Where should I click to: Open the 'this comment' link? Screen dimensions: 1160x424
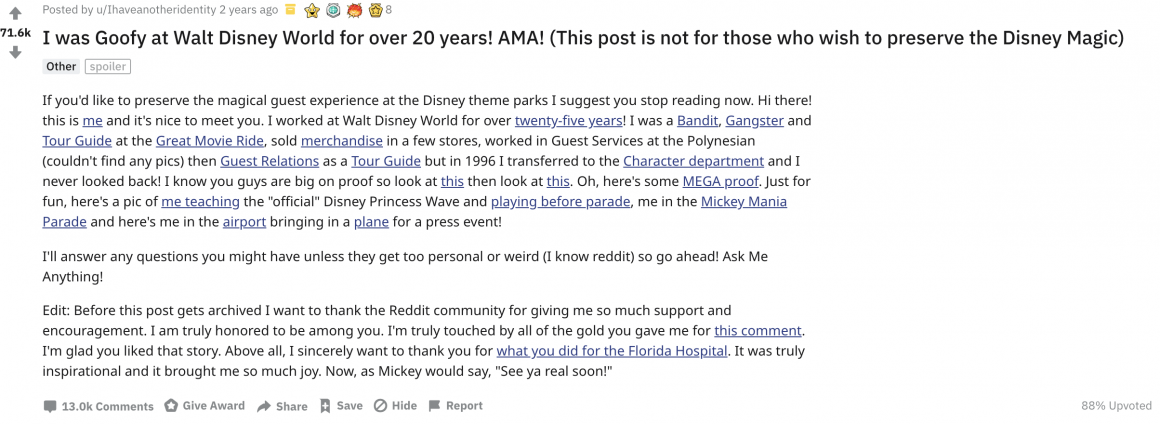[758, 331]
